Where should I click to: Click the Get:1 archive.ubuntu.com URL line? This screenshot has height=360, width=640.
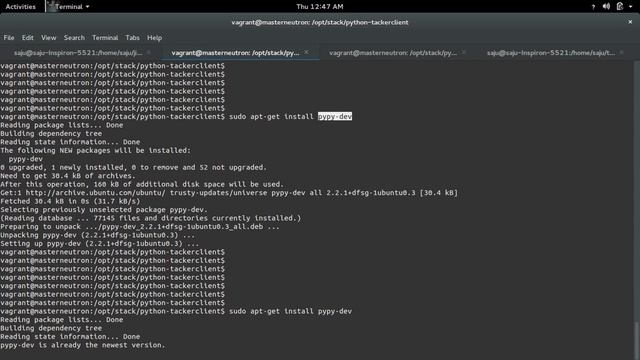tap(229, 193)
